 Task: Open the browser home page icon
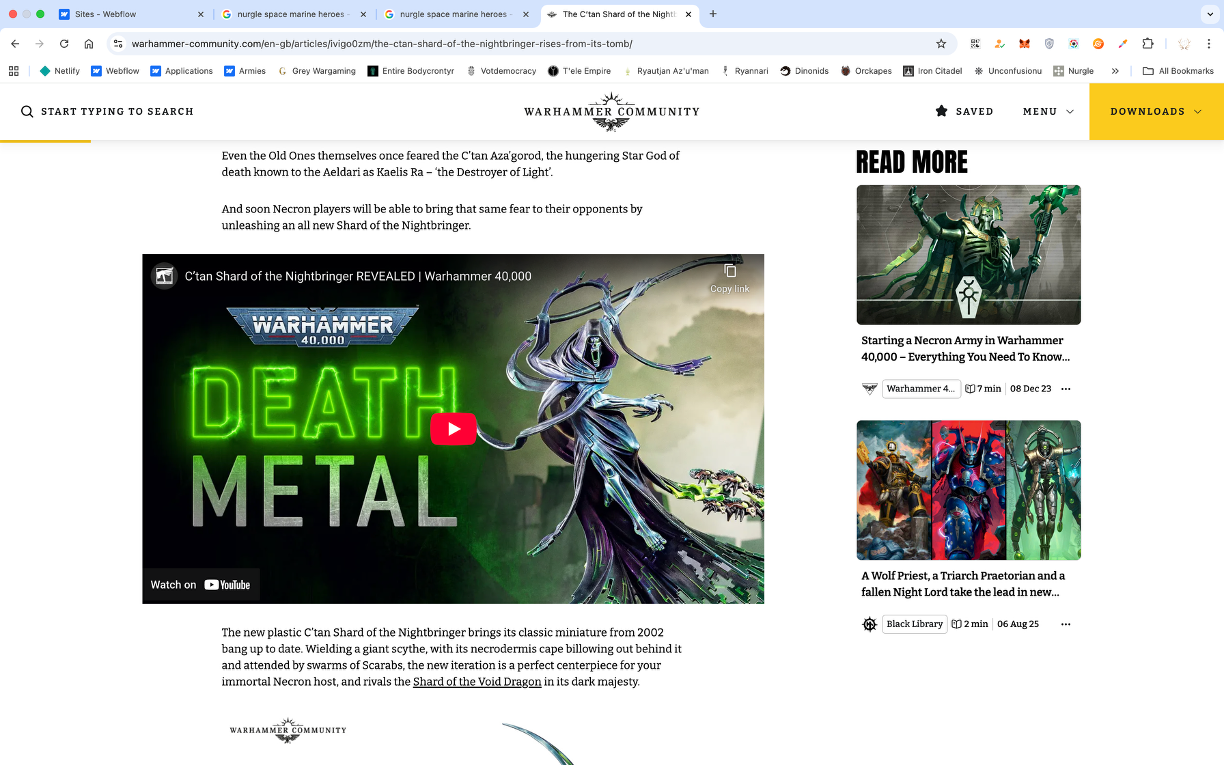click(89, 44)
